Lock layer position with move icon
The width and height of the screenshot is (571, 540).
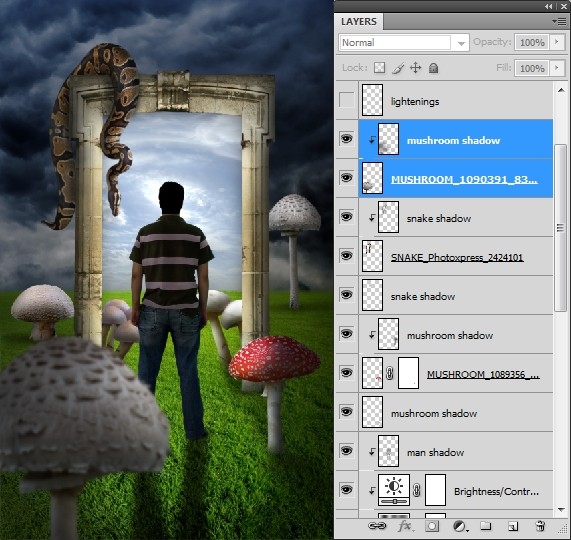416,68
